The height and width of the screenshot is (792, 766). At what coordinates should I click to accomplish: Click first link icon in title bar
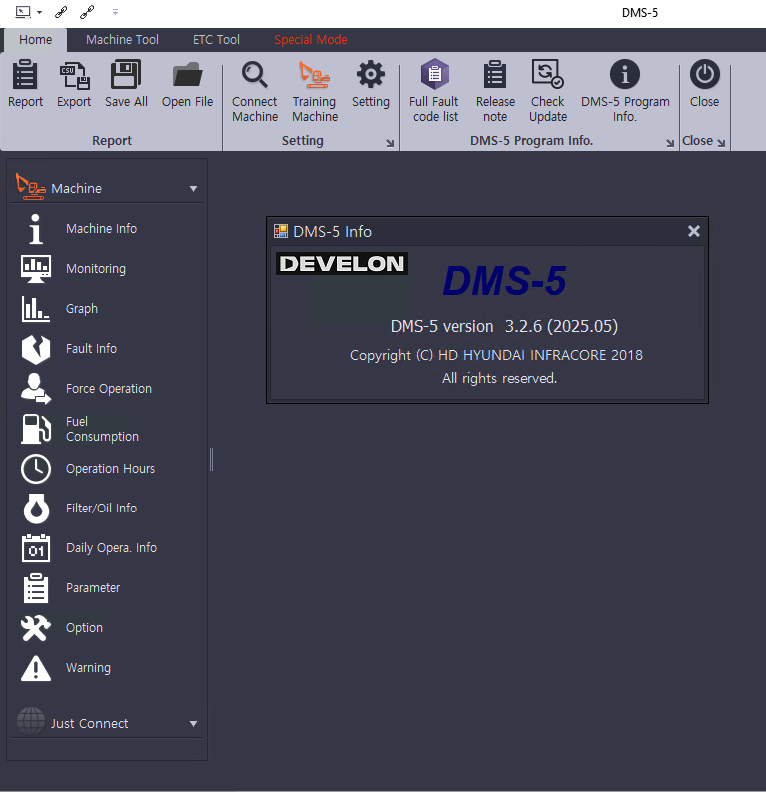61,12
